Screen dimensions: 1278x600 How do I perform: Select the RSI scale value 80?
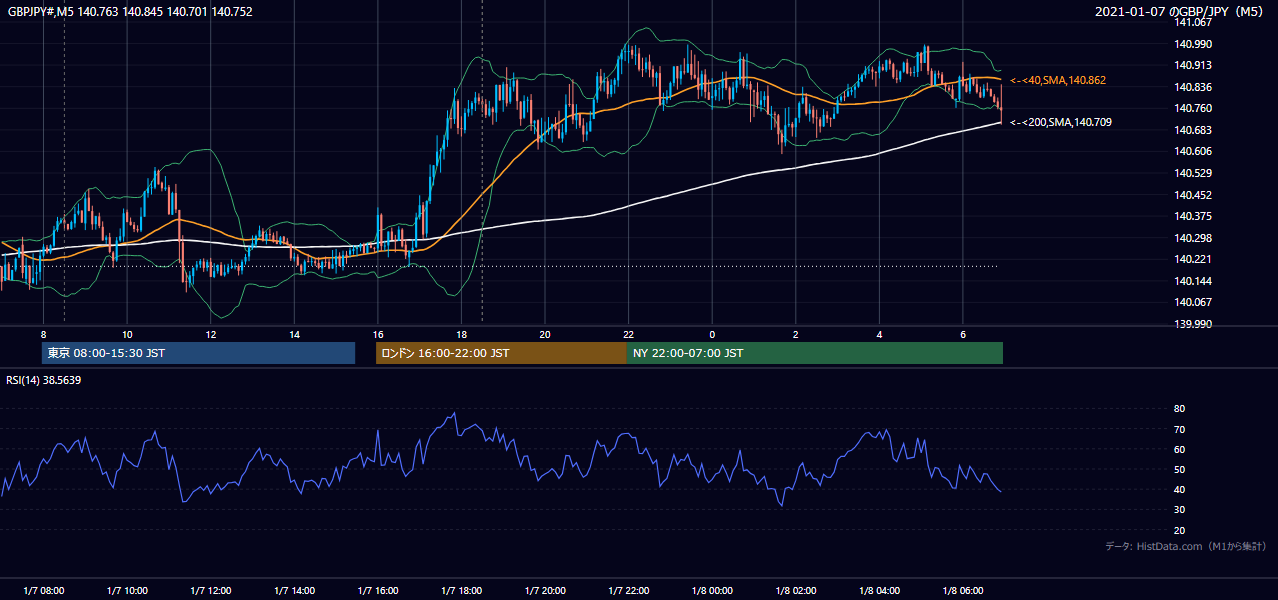pos(1180,409)
